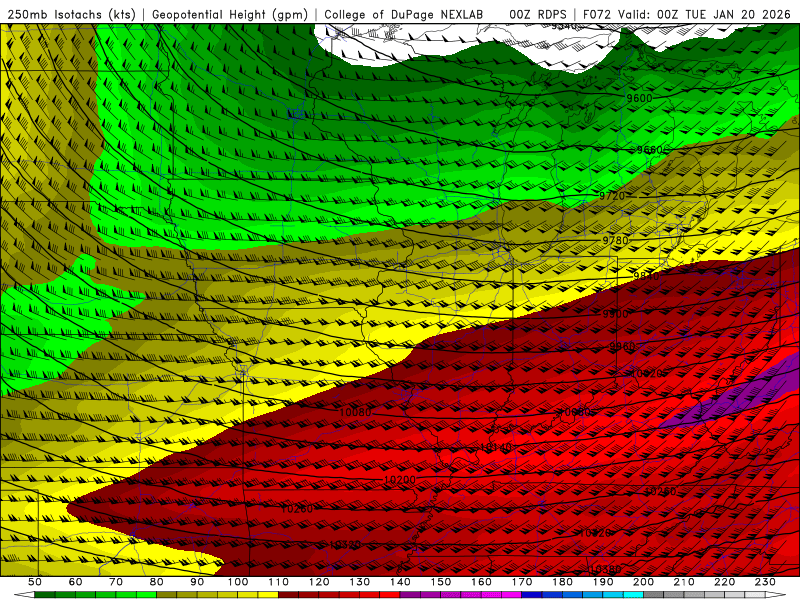Image resolution: width=800 pixels, height=600 pixels.
Task: Click the bright yellow swatch in the color bar
Action: (268, 595)
